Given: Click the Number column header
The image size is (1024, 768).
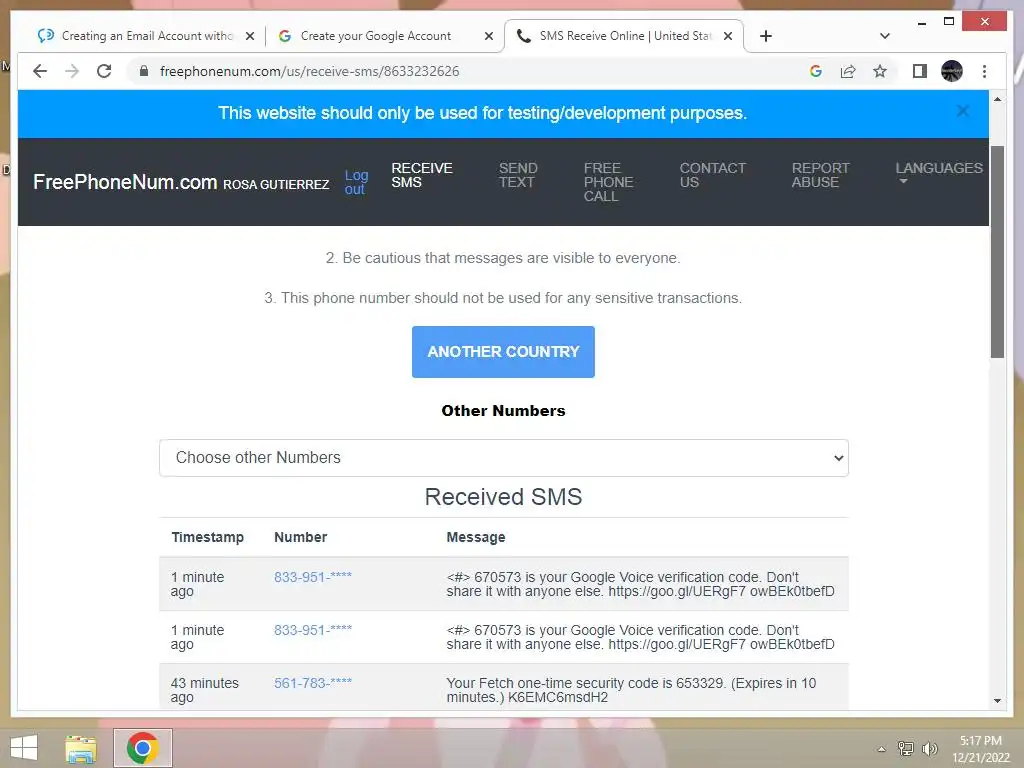Looking at the screenshot, I should pos(300,537).
